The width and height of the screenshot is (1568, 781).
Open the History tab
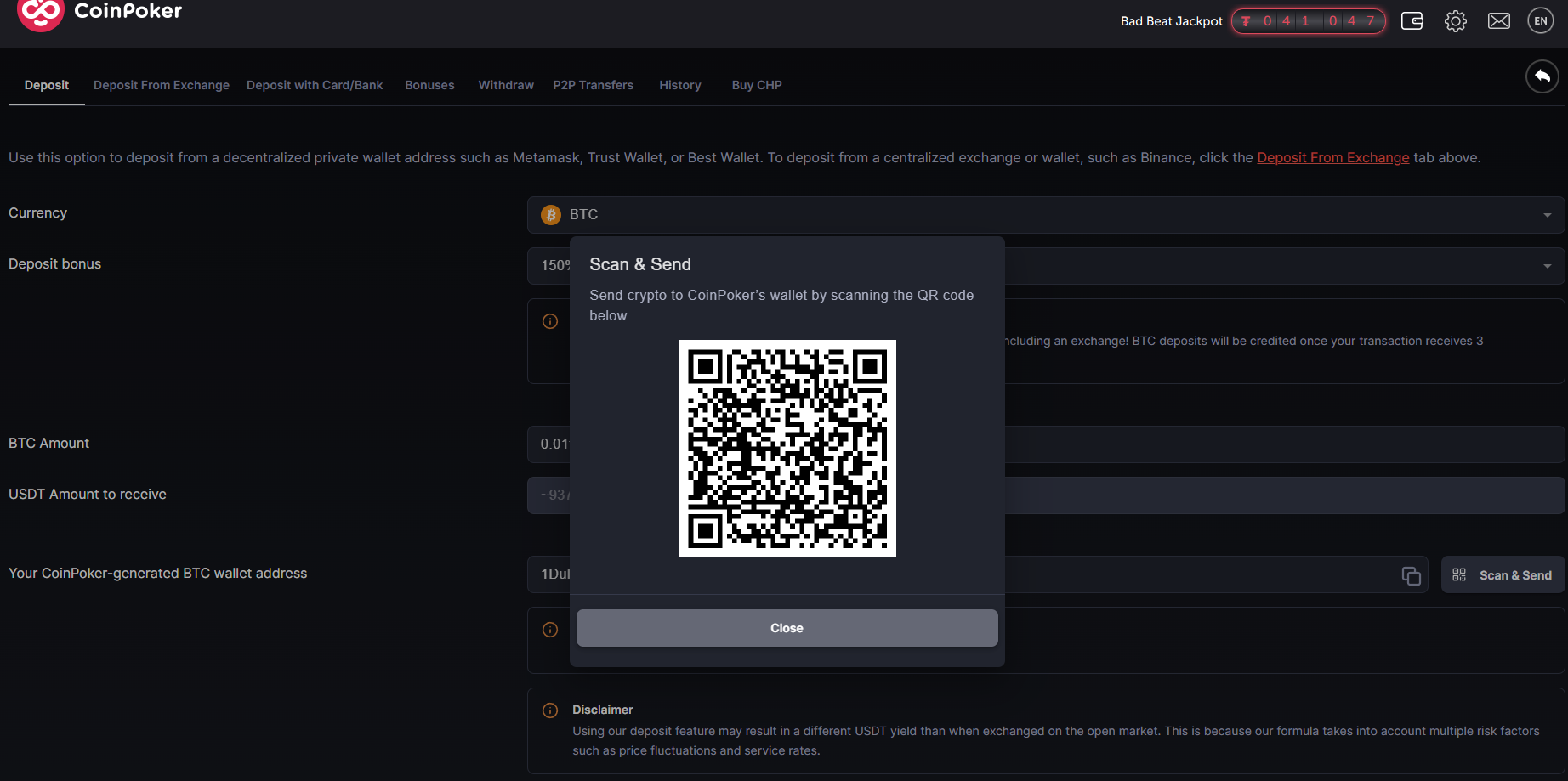[x=679, y=85]
